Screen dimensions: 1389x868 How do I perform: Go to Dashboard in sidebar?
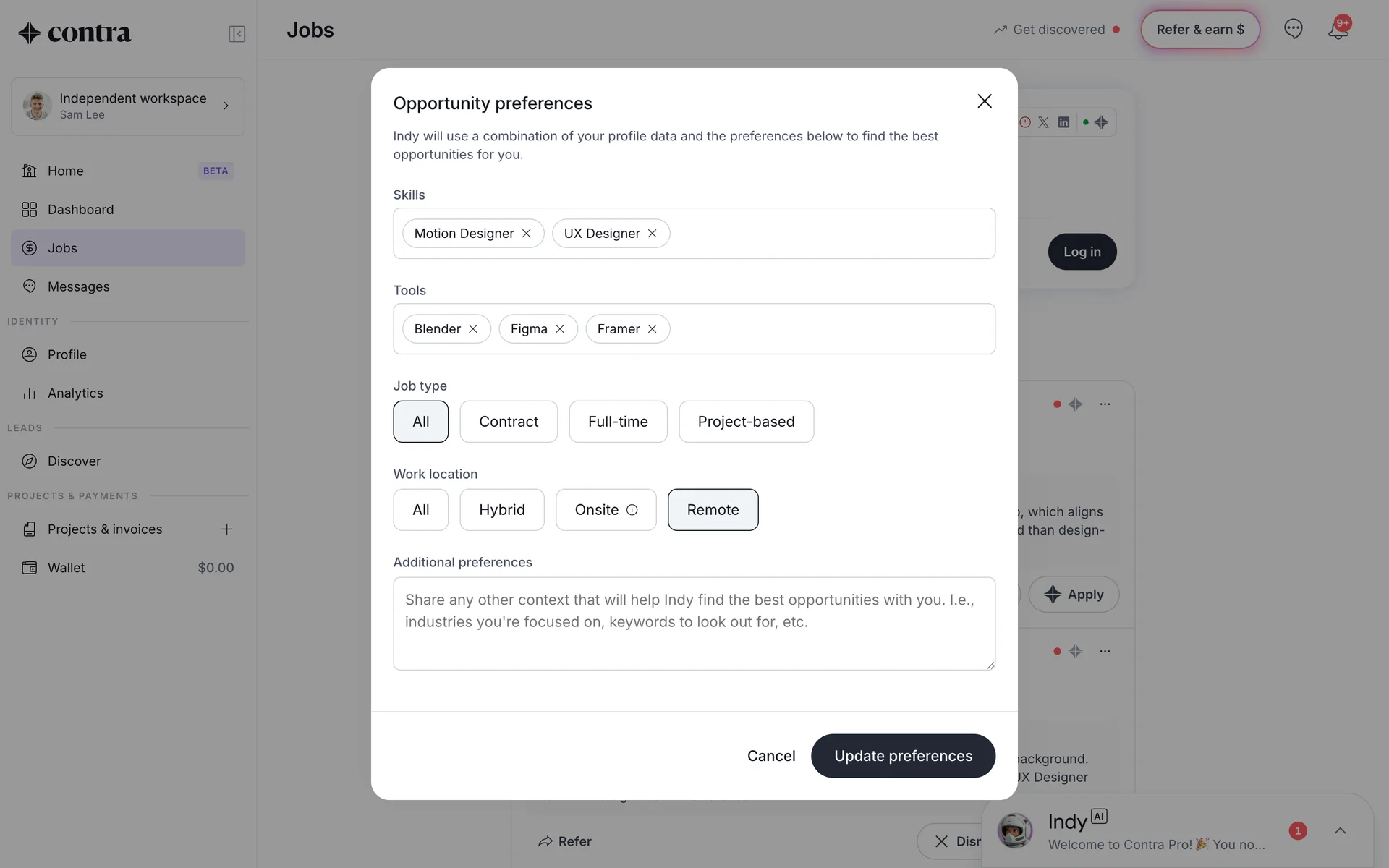(80, 210)
